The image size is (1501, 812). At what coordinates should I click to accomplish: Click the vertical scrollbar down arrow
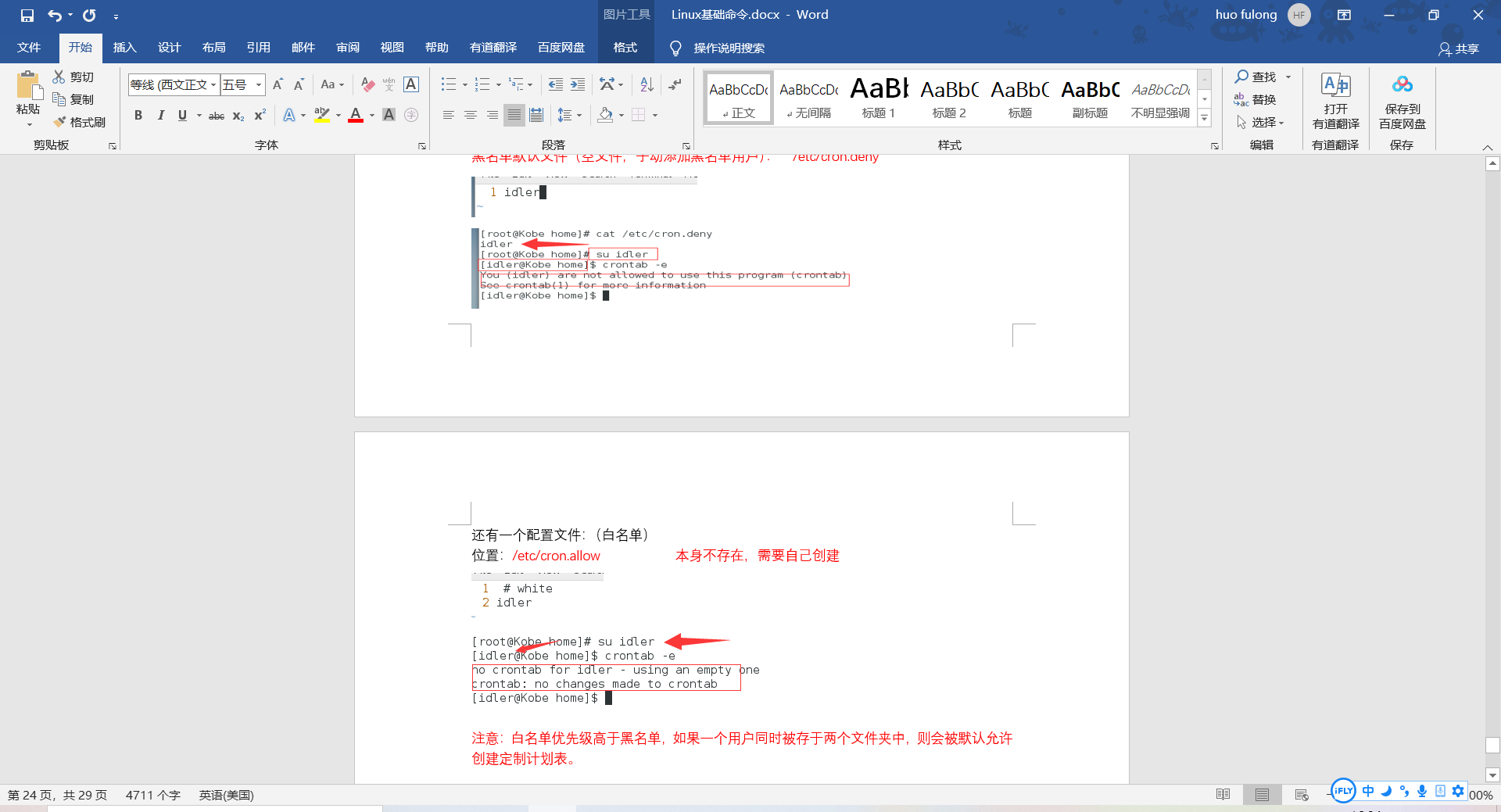(x=1493, y=775)
